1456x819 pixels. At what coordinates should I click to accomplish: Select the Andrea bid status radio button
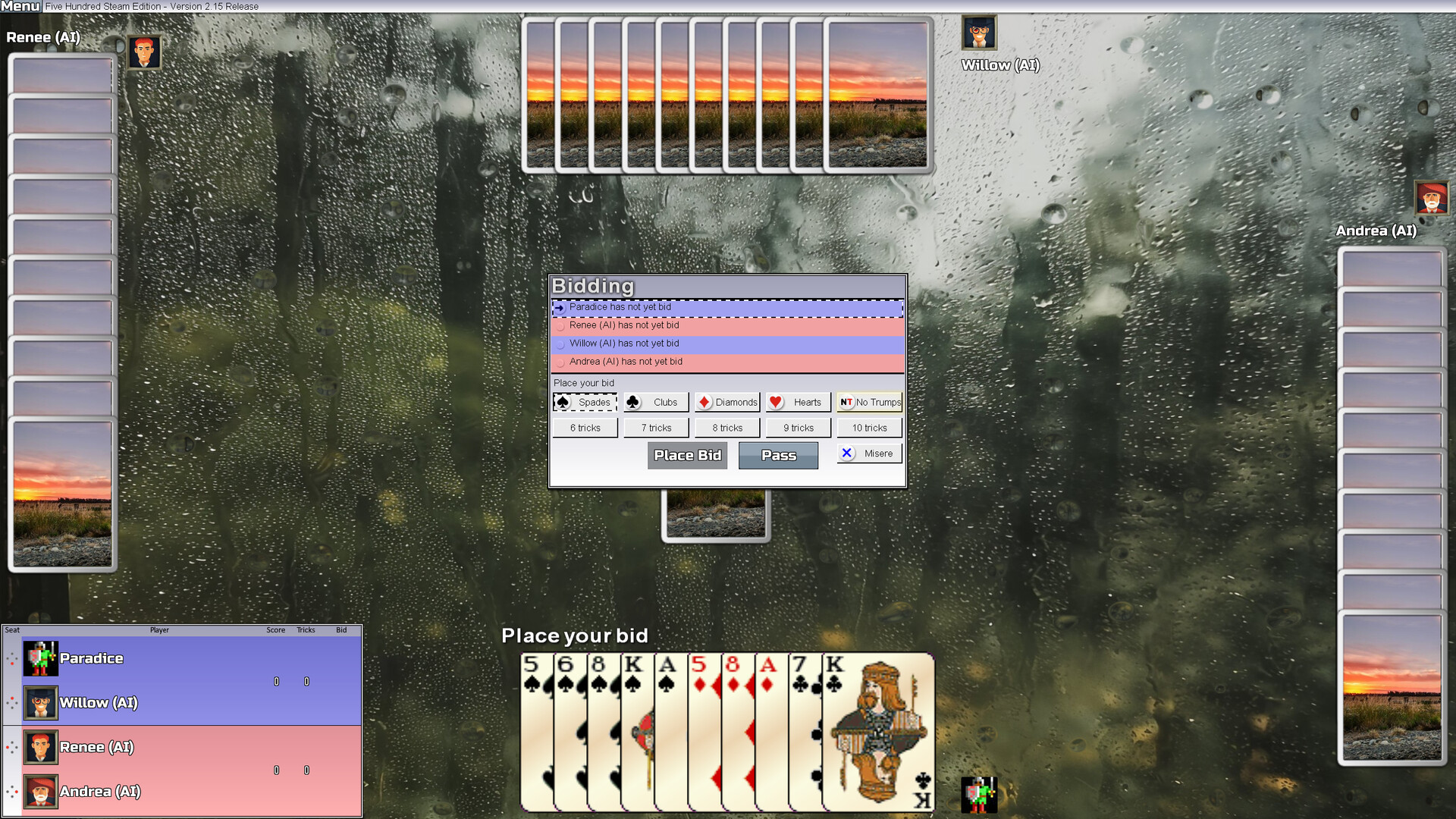560,362
